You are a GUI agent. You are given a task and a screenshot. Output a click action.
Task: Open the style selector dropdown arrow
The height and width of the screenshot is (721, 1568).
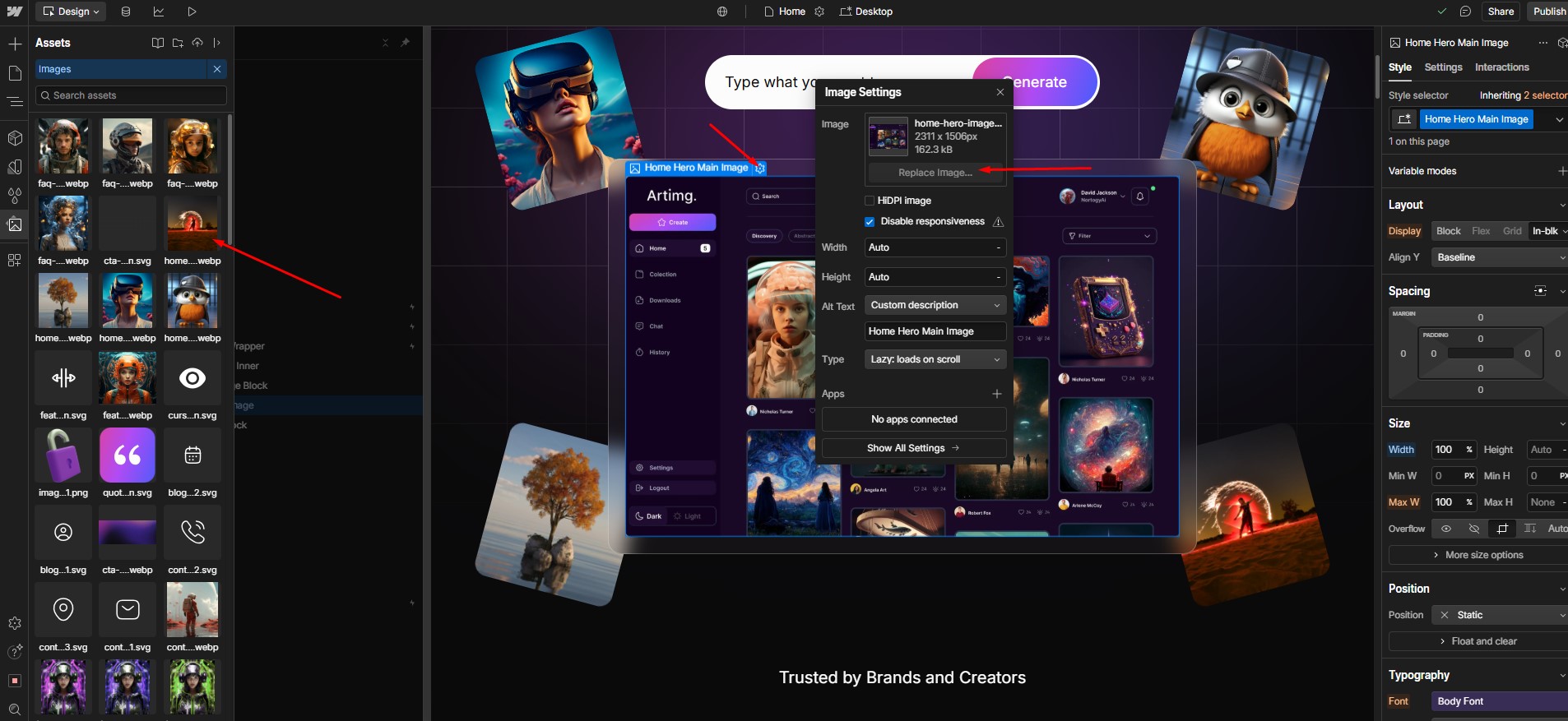(x=1559, y=119)
